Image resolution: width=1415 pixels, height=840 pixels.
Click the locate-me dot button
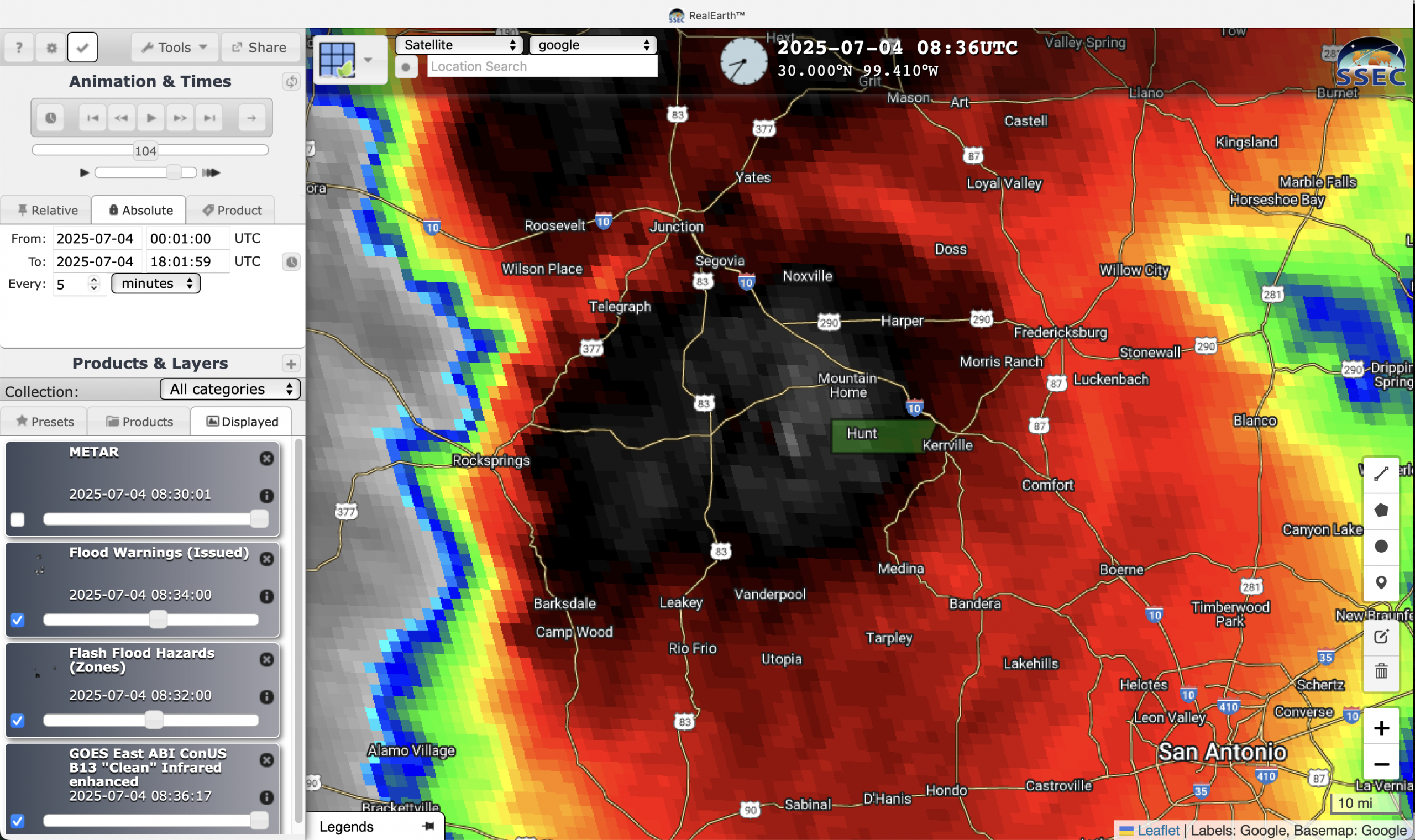click(406, 67)
